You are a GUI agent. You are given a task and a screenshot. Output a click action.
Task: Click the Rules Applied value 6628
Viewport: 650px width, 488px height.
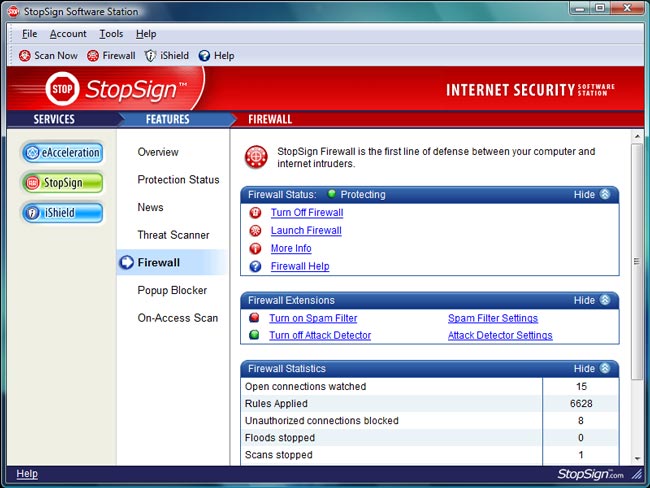pos(581,403)
